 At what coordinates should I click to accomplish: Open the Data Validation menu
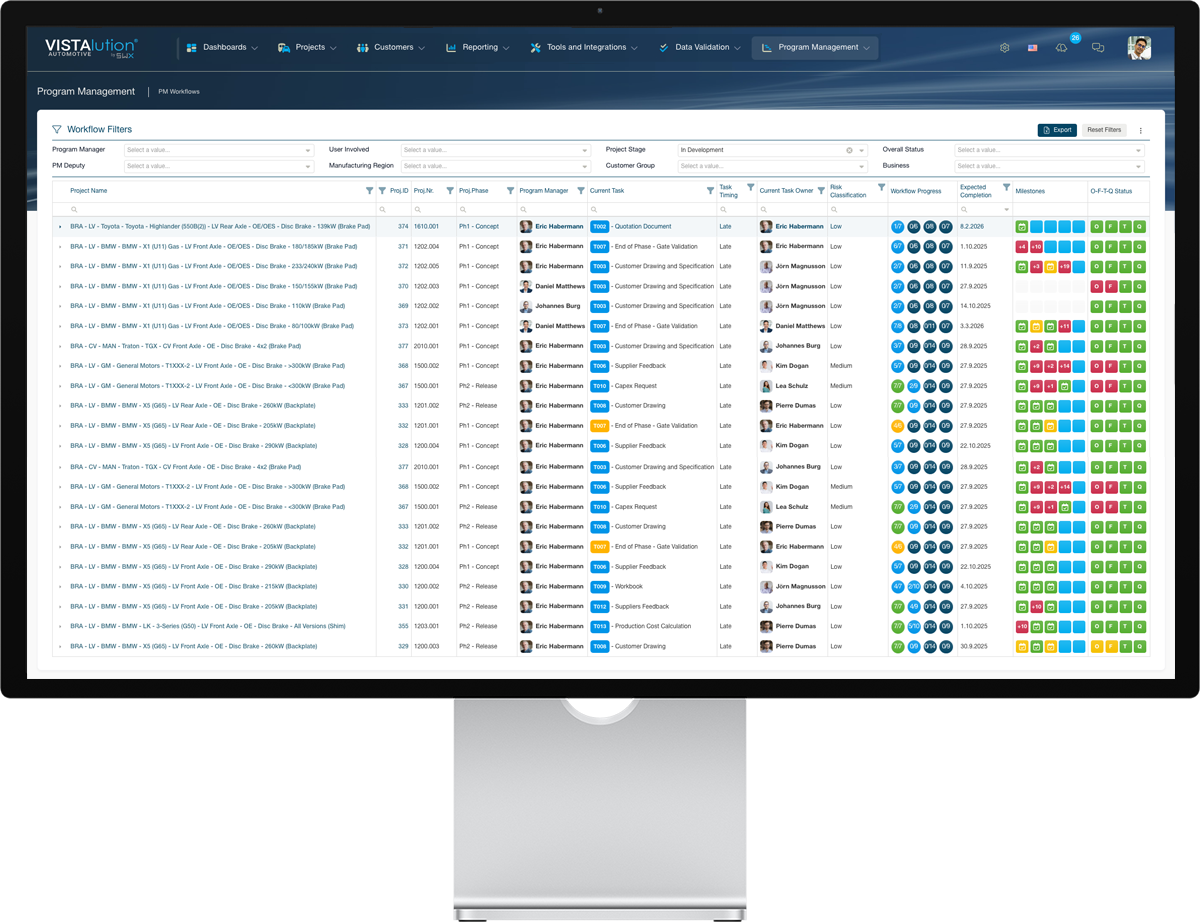click(700, 48)
